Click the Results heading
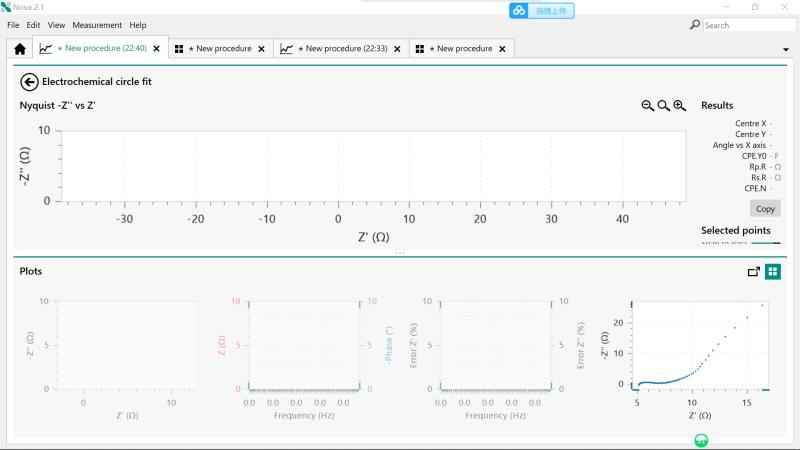 (717, 106)
